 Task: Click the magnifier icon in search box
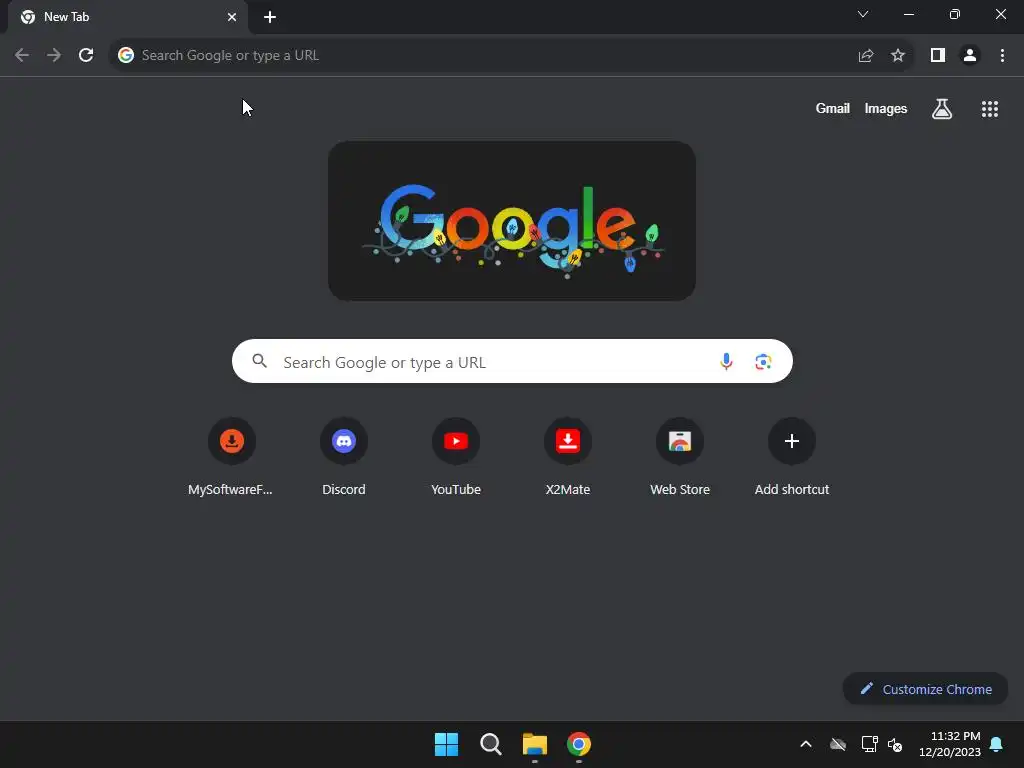point(259,360)
